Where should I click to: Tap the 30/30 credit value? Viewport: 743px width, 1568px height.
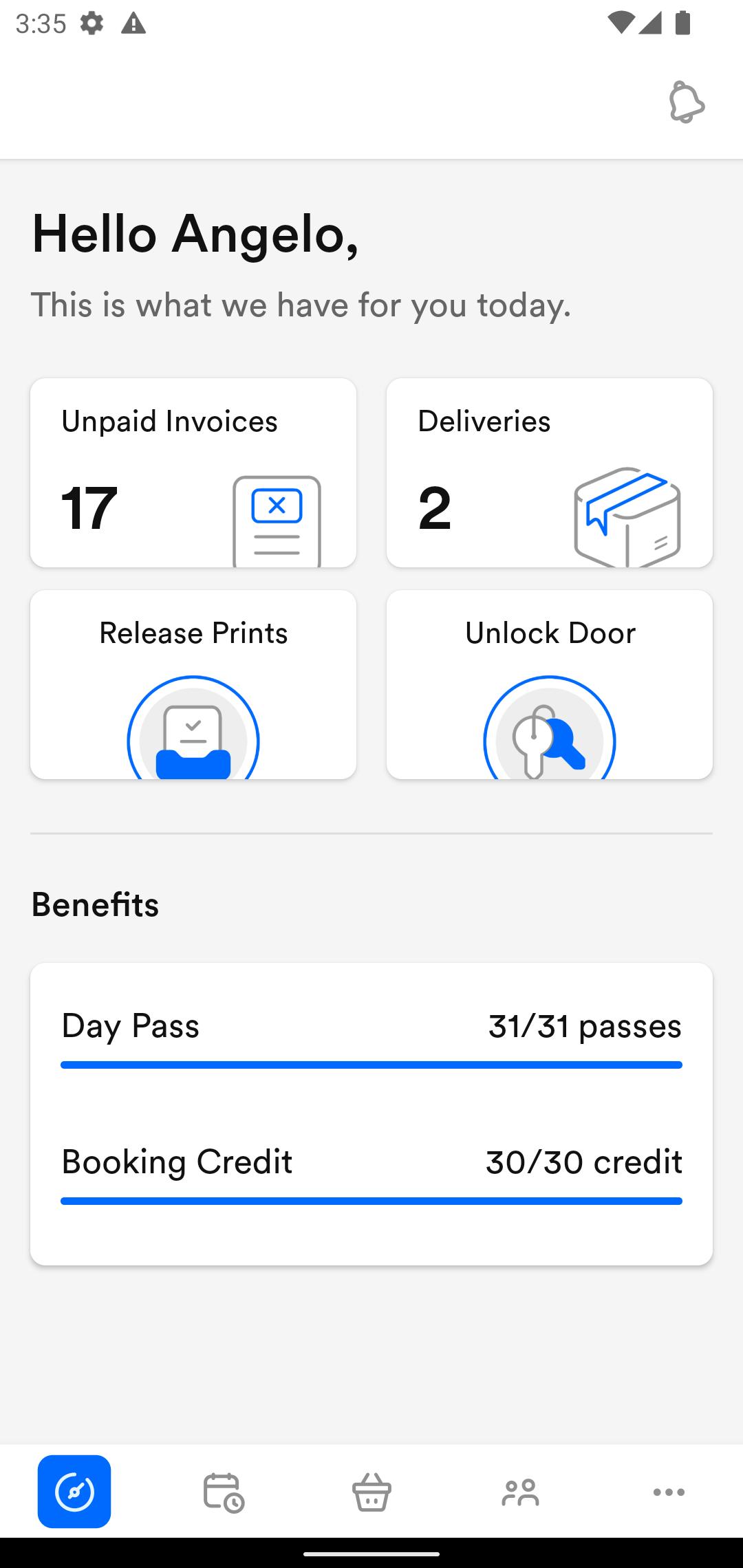(583, 1162)
